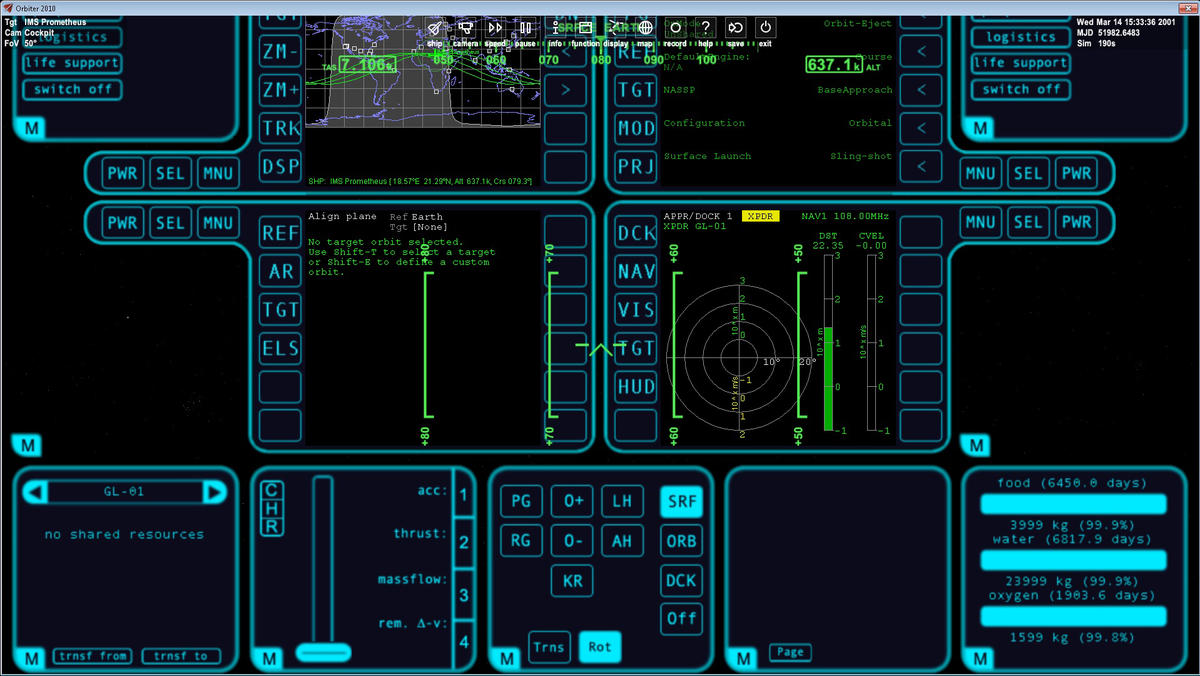
Task: Zoom out map with ZM- button
Action: tap(280, 52)
